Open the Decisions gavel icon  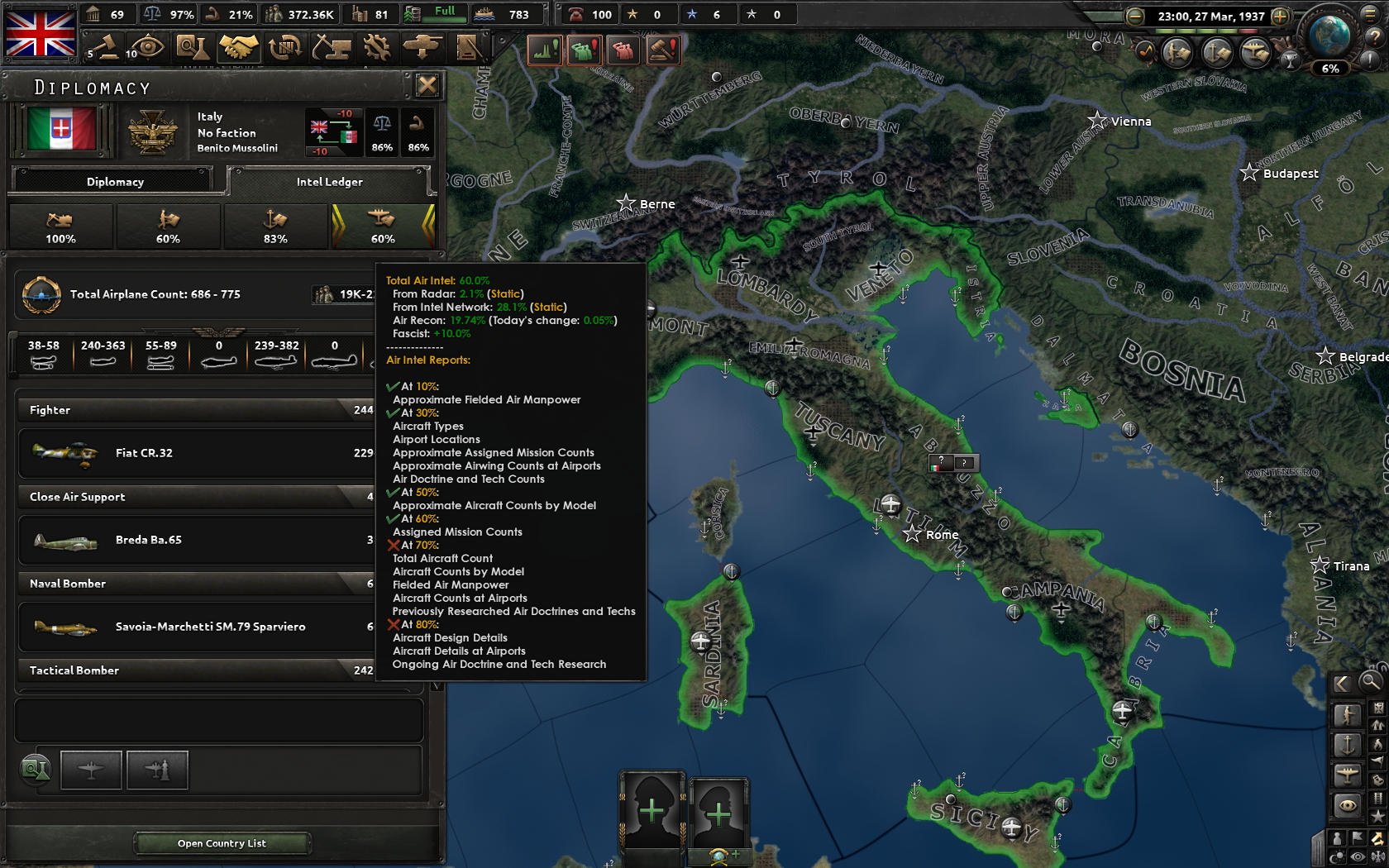pos(103,47)
